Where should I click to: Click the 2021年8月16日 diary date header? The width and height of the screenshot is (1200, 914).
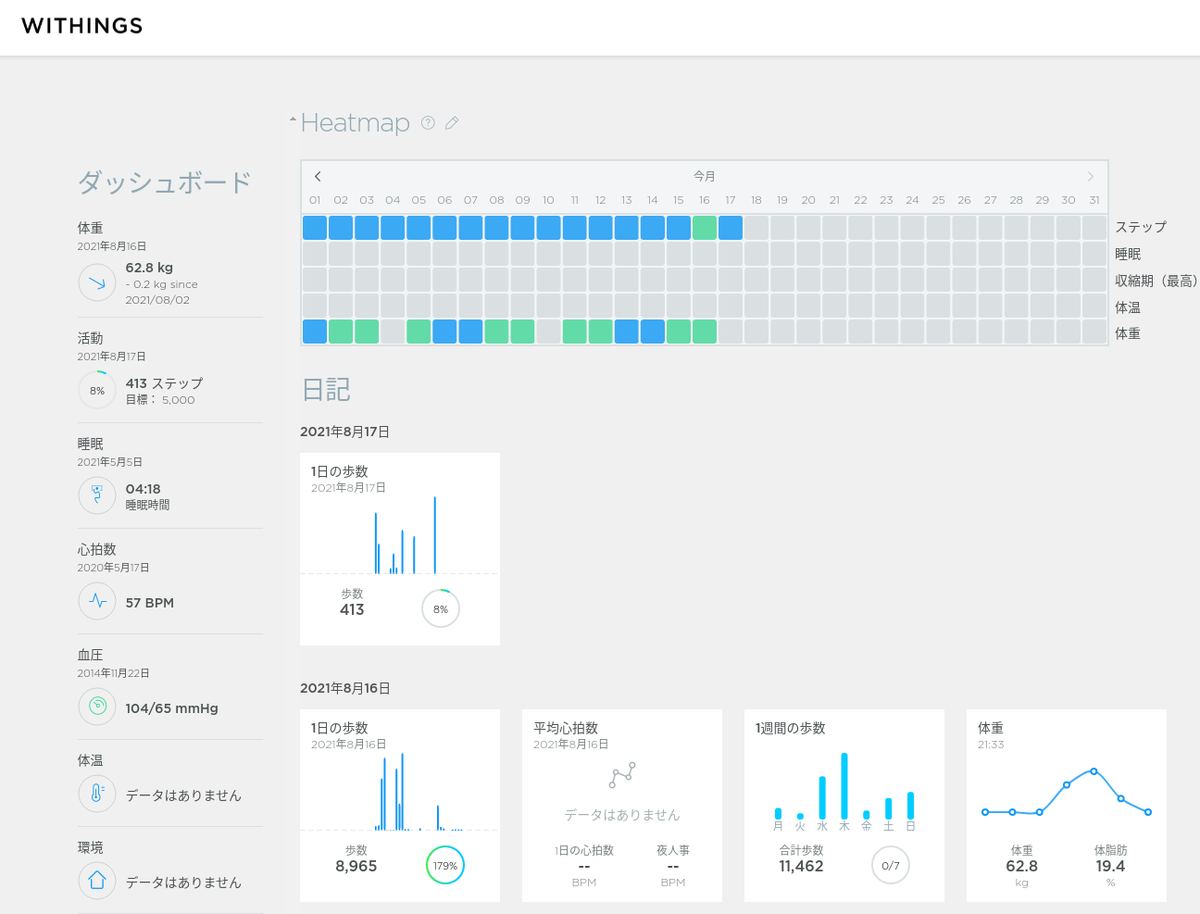345,688
